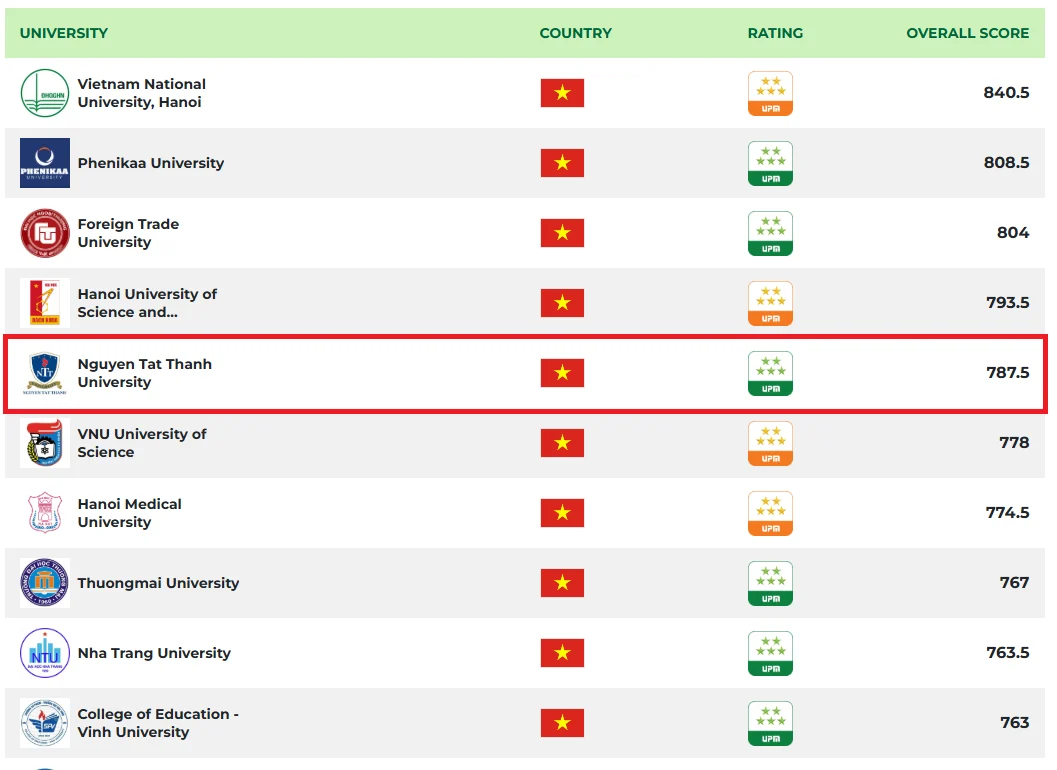The height and width of the screenshot is (770, 1057).
Task: Open the Hanoi University of Science and... link
Action: 147,303
